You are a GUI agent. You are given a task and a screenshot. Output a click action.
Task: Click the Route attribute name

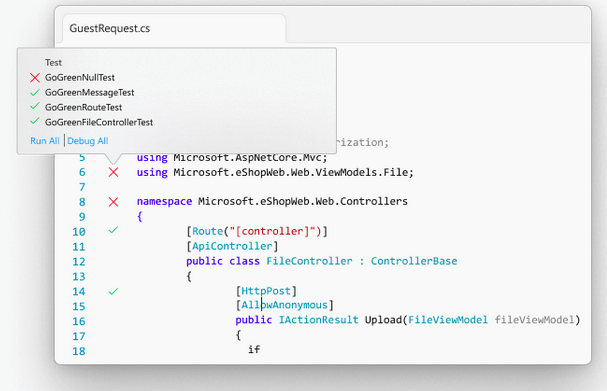pos(207,232)
